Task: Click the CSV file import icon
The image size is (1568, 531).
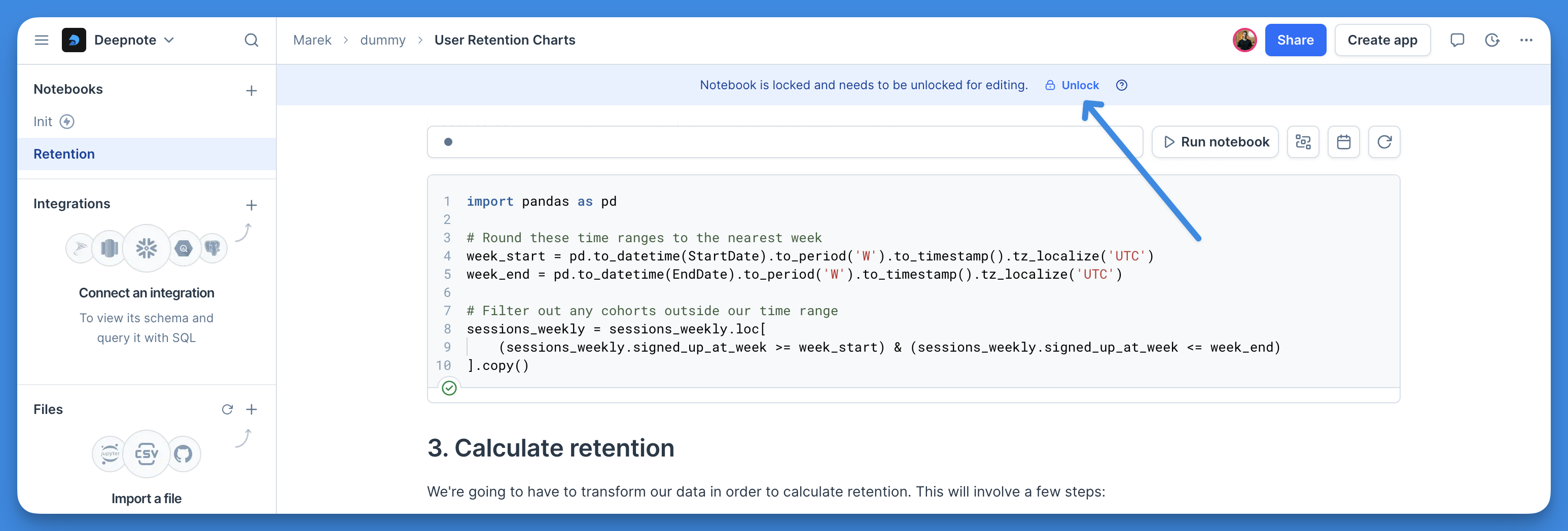Action: click(146, 454)
